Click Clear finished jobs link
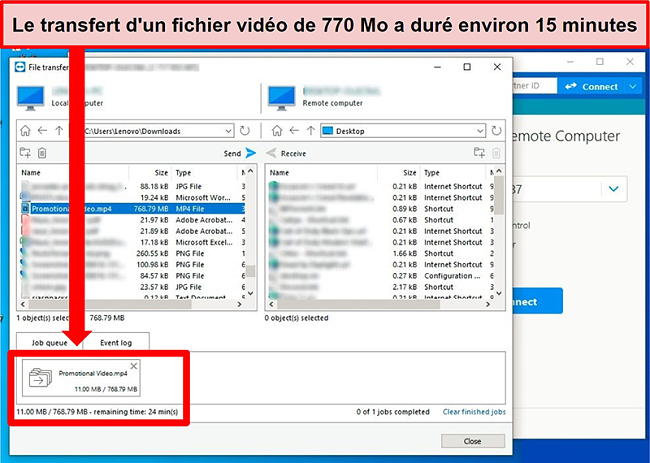Screen dimensions: 650x463 474,412
